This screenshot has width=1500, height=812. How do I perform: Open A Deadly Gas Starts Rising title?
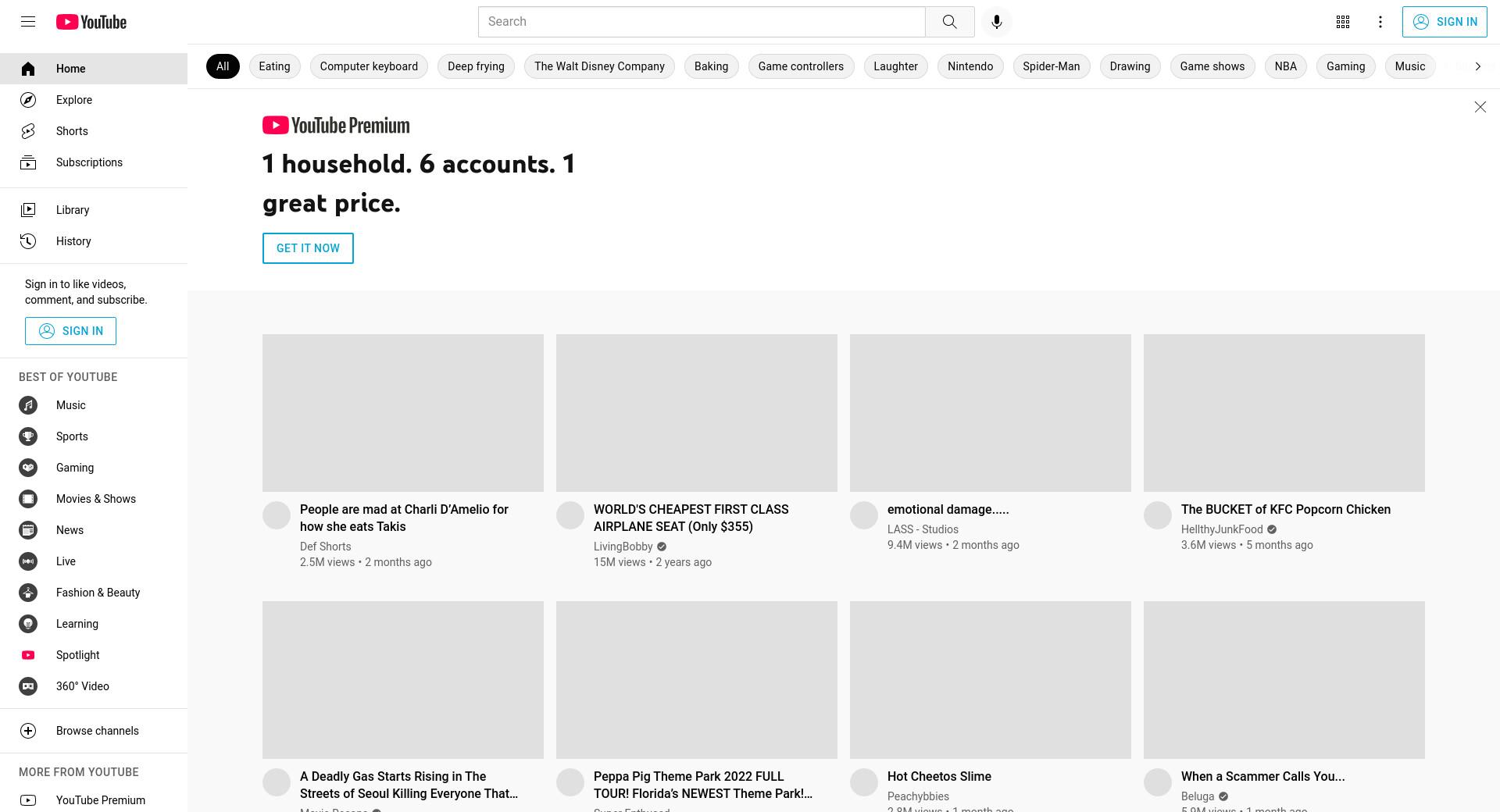[x=409, y=785]
